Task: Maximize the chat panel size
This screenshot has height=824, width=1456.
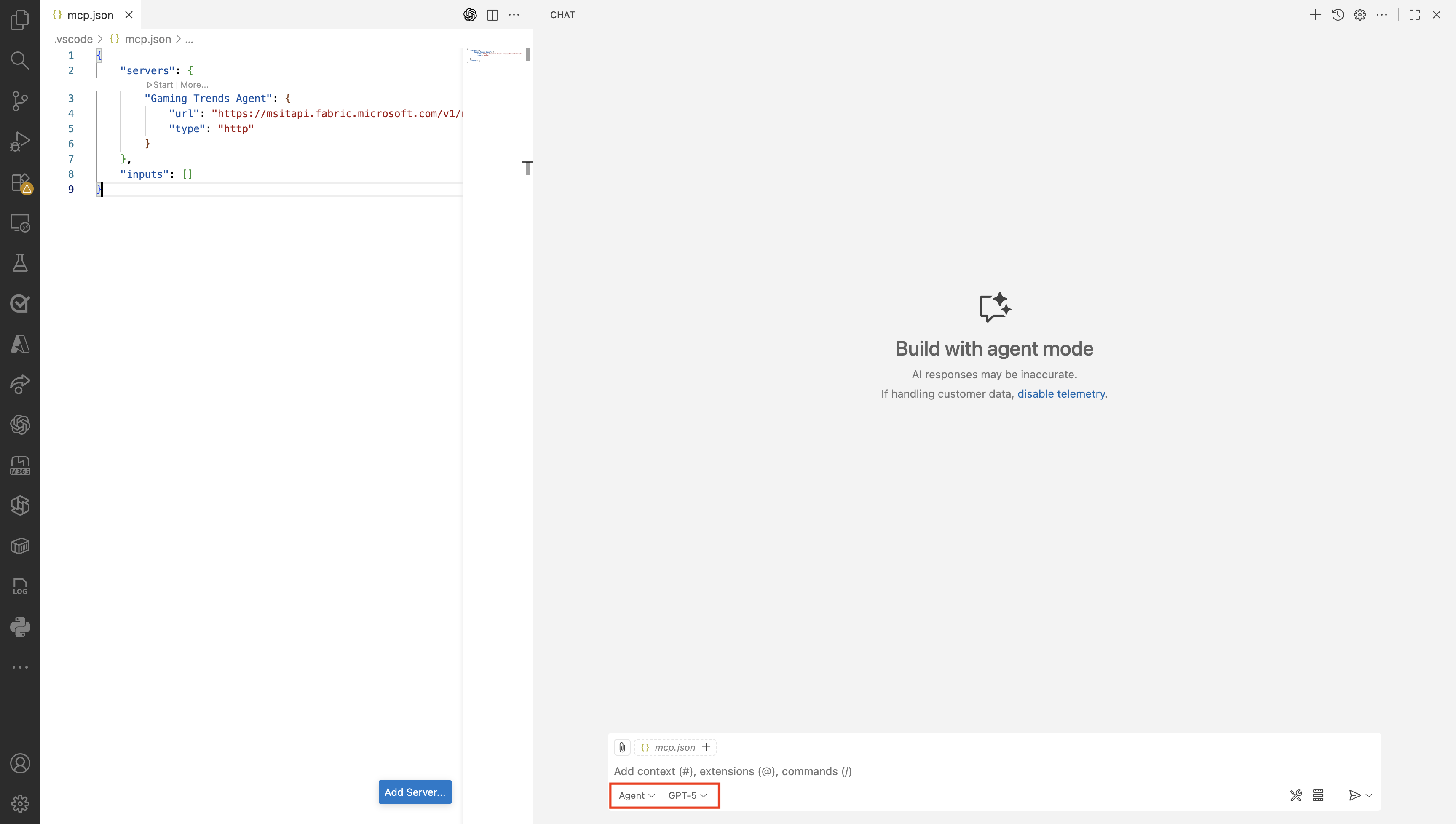Action: coord(1415,15)
